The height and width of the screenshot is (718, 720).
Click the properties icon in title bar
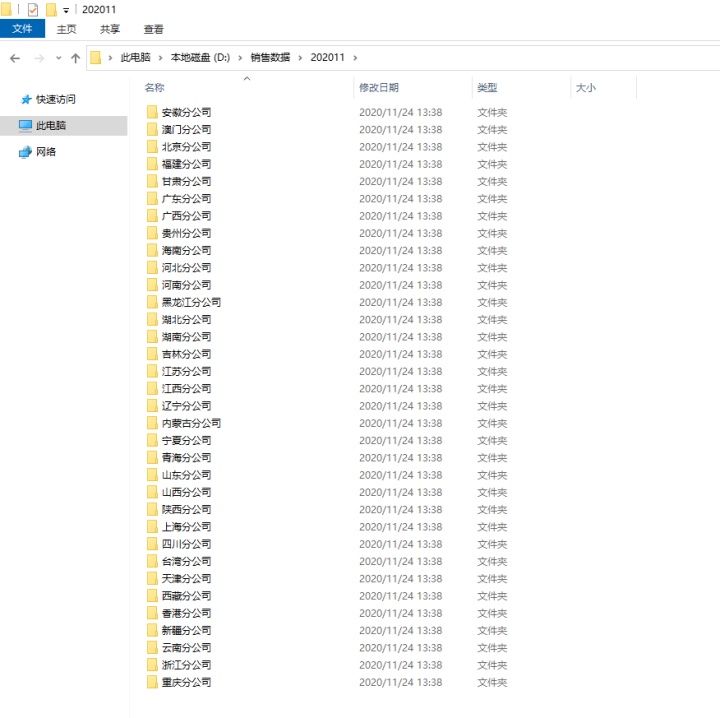click(x=33, y=9)
